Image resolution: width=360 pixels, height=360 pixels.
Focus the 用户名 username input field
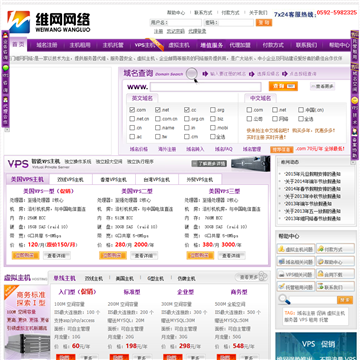[184, 23]
